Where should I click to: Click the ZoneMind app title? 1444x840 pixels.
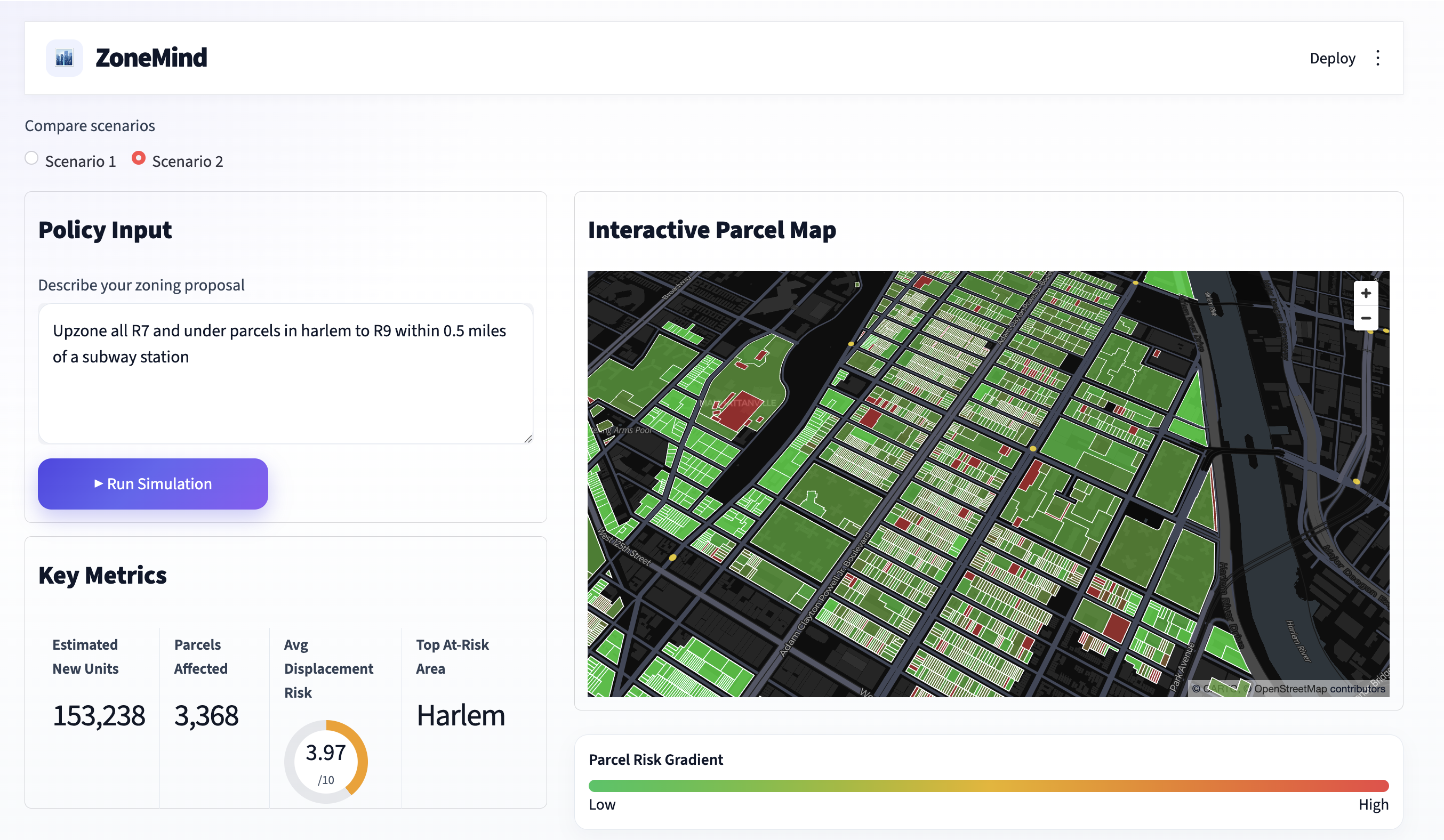coord(151,58)
